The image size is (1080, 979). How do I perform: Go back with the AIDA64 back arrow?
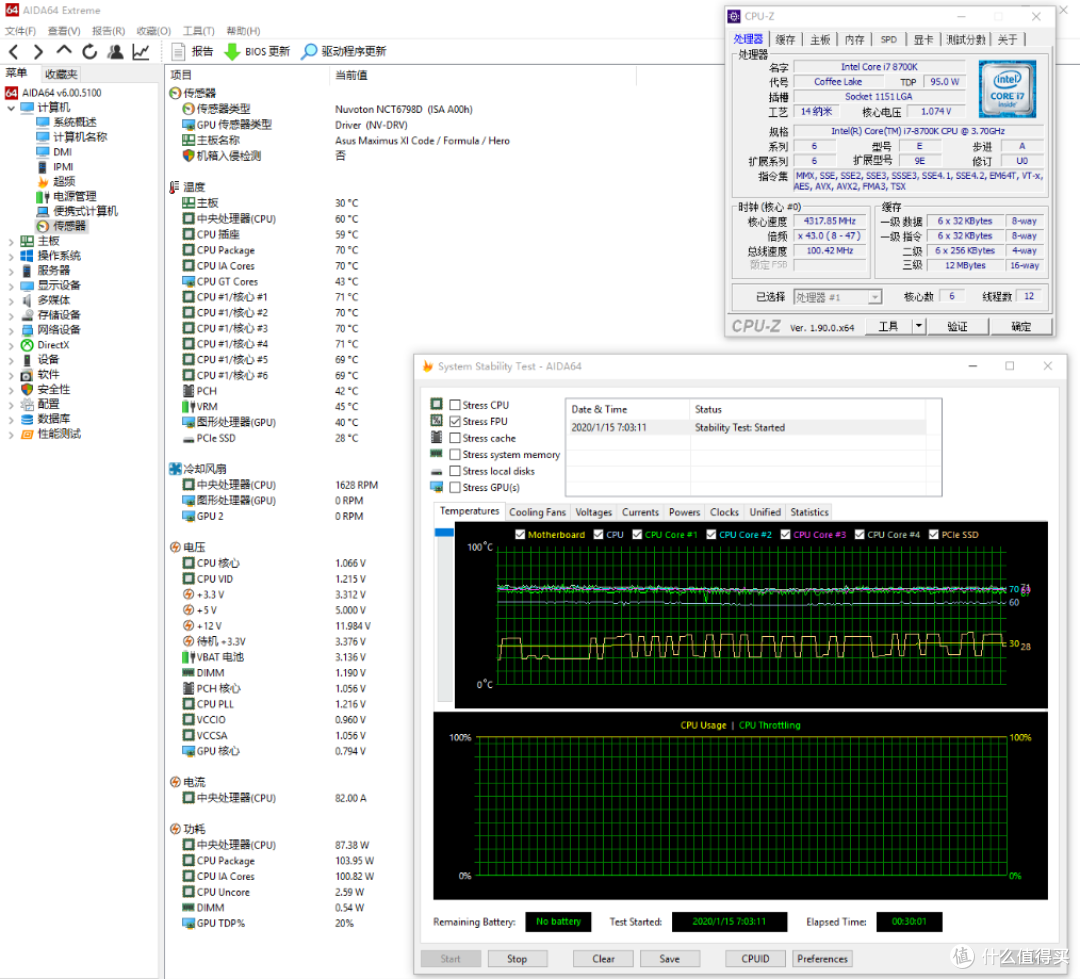click(x=14, y=52)
